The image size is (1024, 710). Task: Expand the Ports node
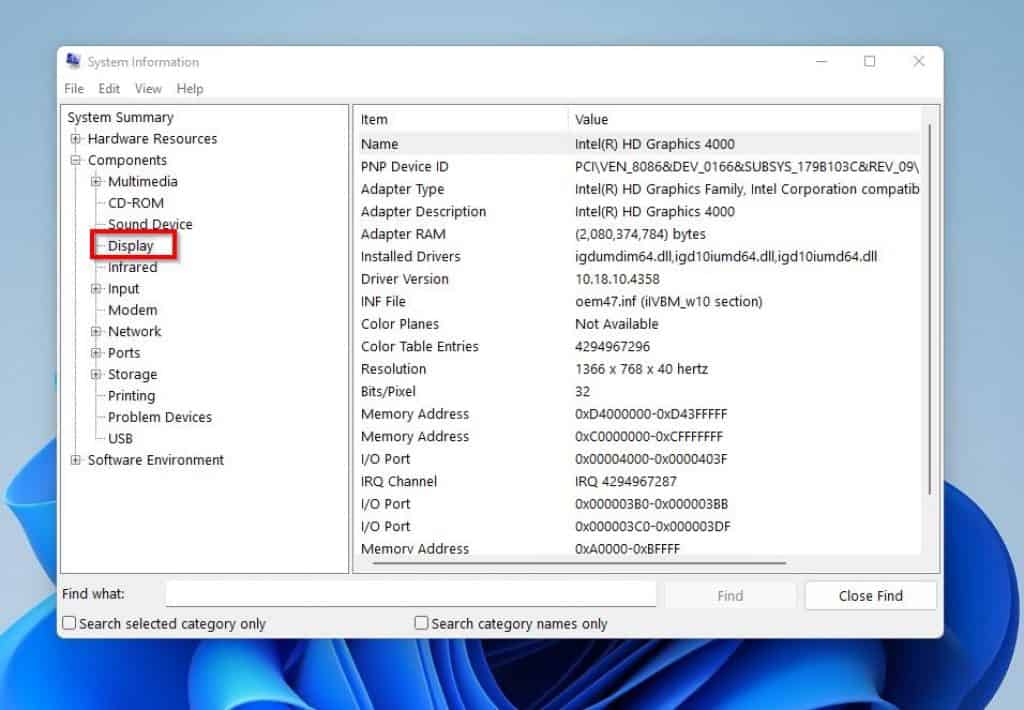click(x=96, y=353)
